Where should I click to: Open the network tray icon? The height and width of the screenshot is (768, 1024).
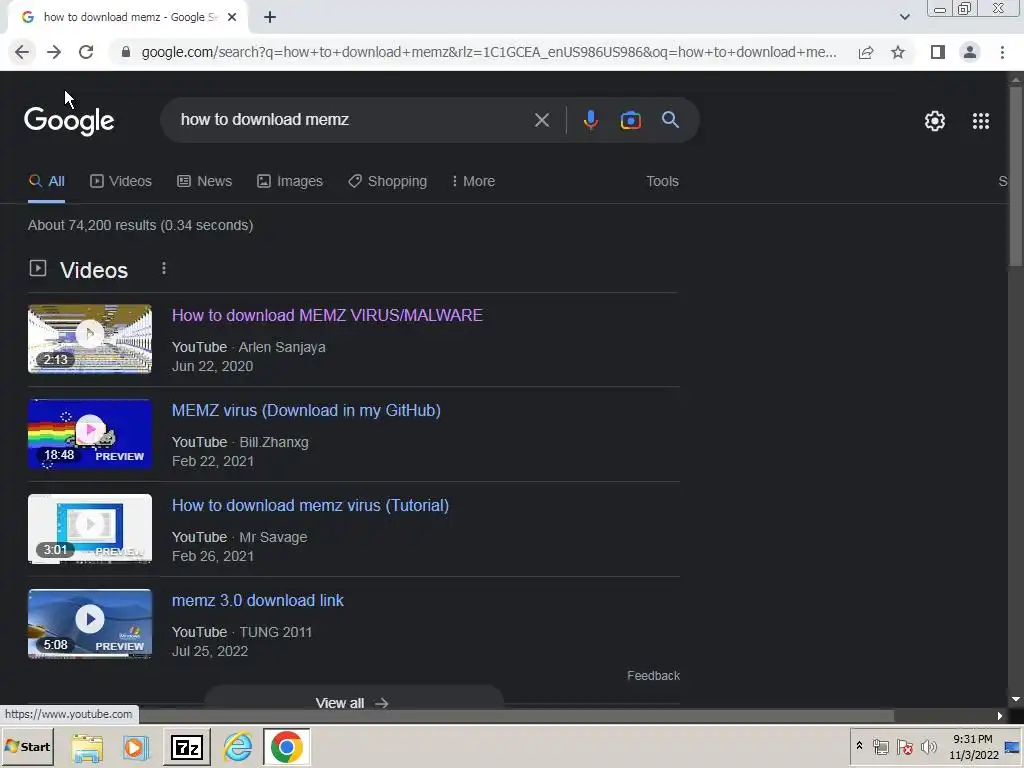880,747
